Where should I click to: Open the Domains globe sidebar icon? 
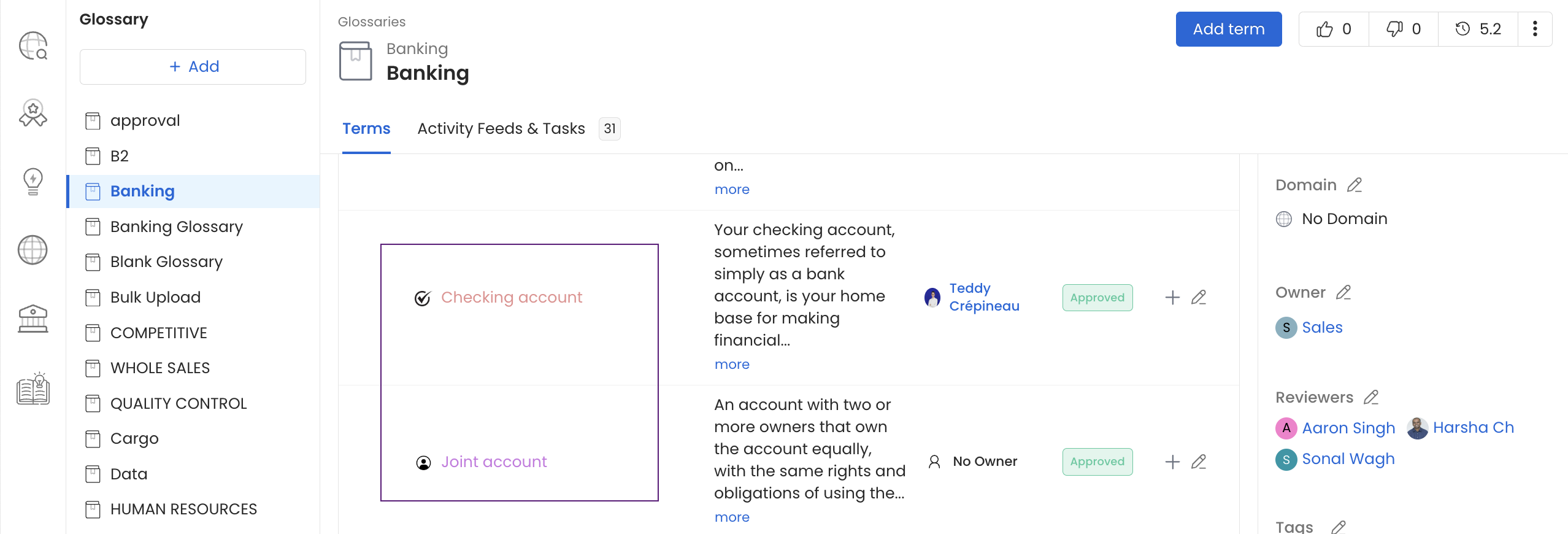[x=33, y=250]
